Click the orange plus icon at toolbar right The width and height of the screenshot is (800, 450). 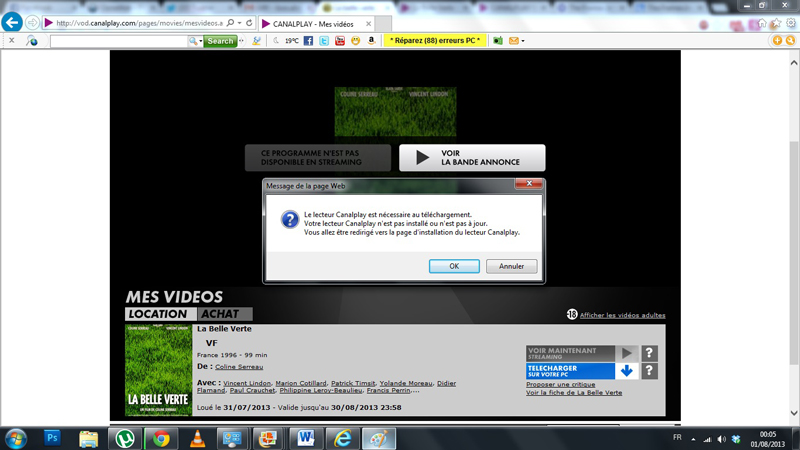(x=777, y=40)
